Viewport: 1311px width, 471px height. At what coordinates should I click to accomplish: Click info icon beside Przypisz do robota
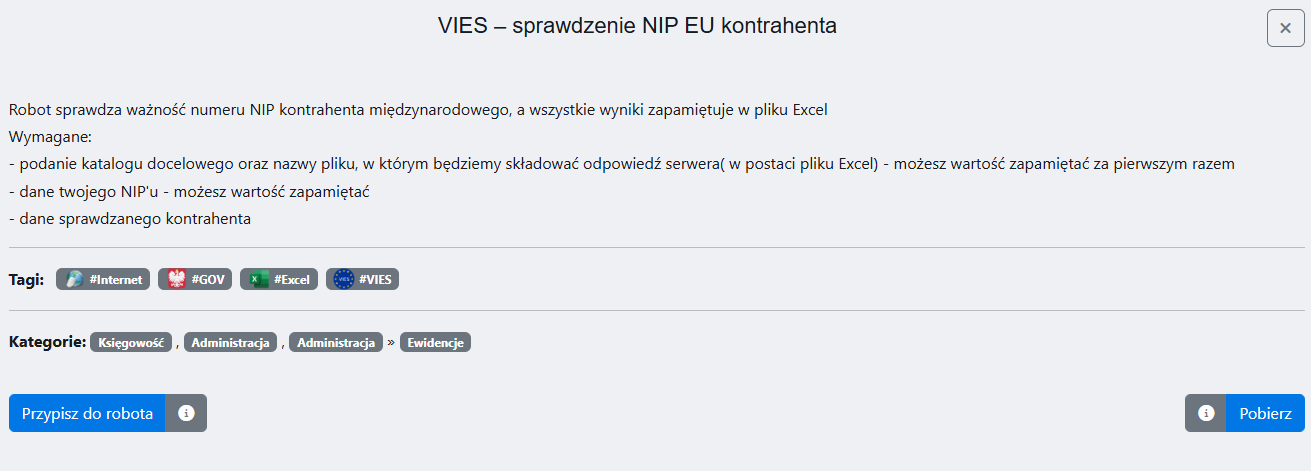[186, 413]
